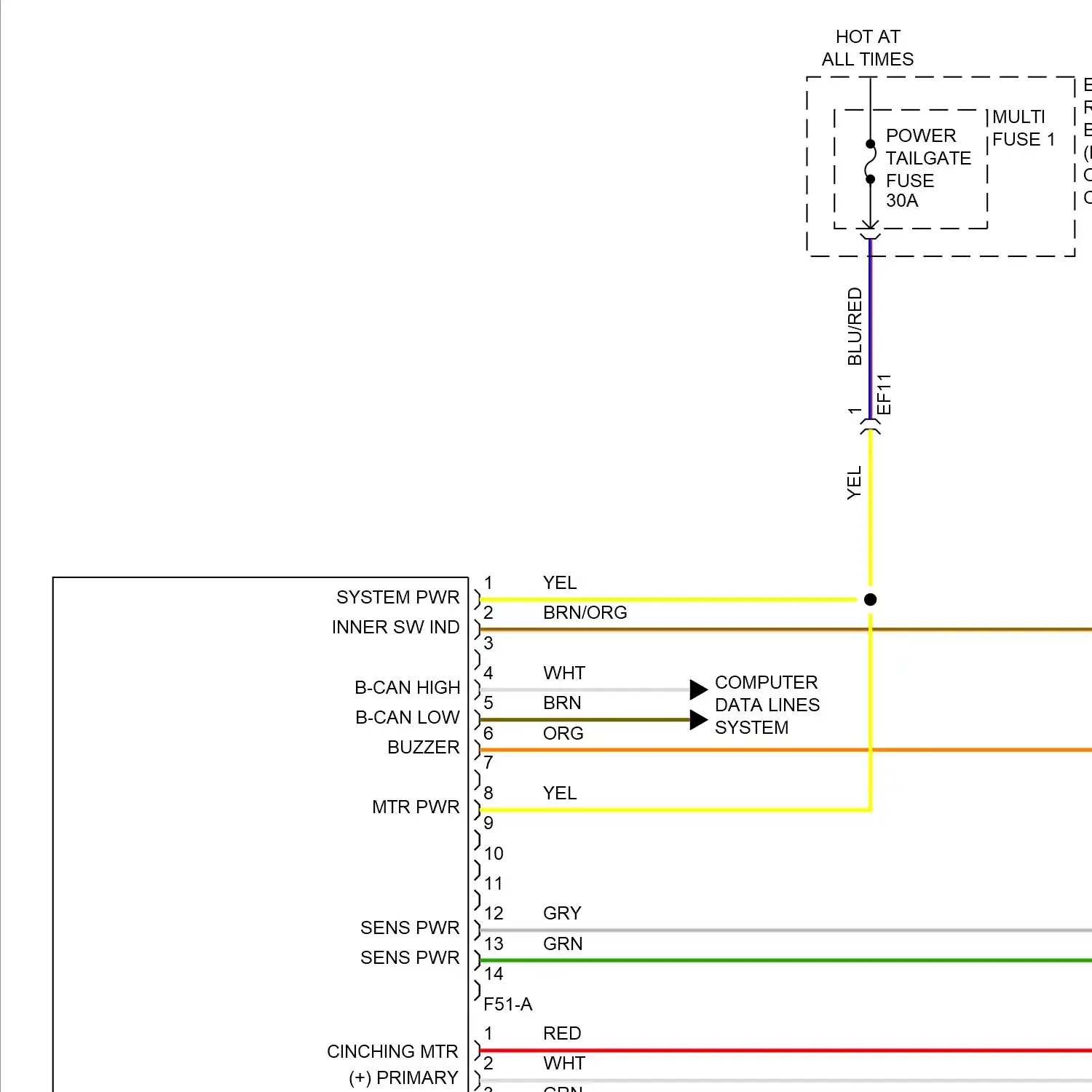This screenshot has width=1092, height=1092.
Task: Click the "EF11" connector label
Action: tap(884, 394)
